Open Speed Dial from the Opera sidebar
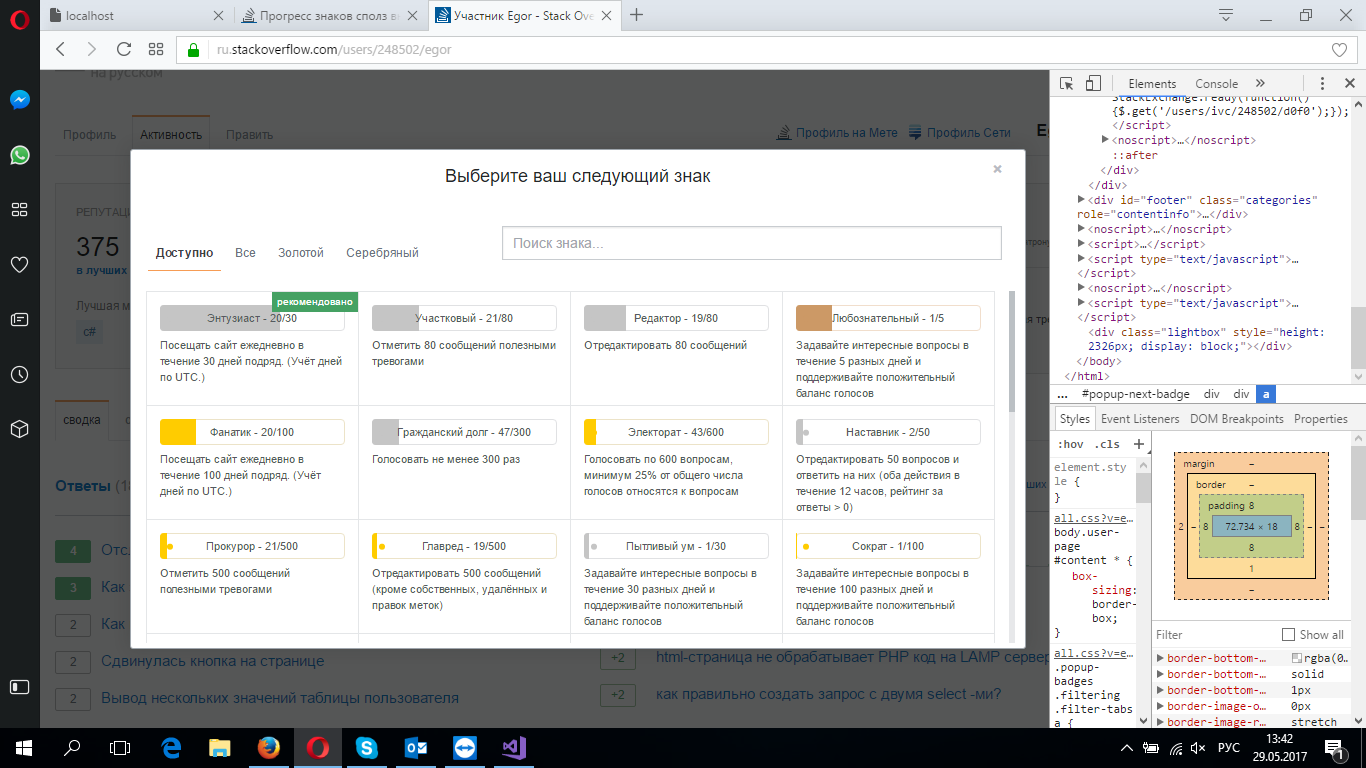1366x768 pixels. tap(19, 210)
